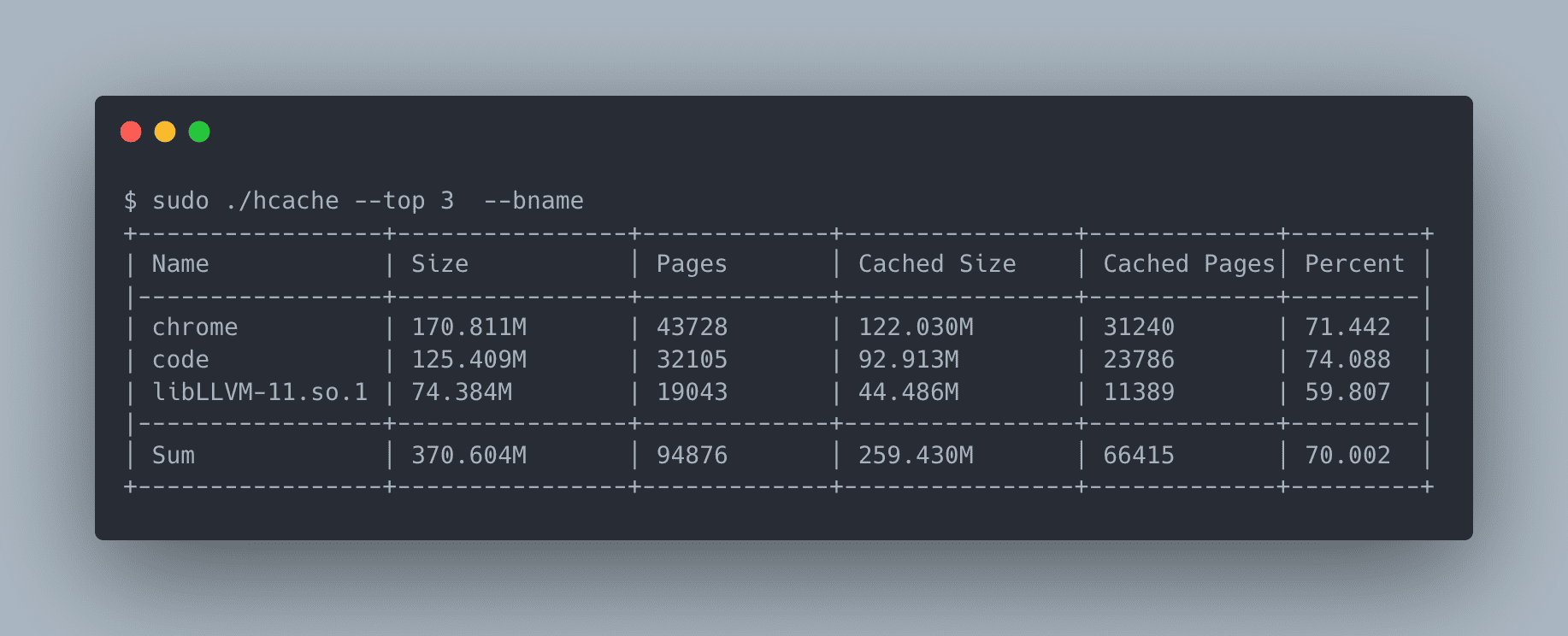The height and width of the screenshot is (636, 1568).
Task: Click the total size 370.604M
Action: 469,456
